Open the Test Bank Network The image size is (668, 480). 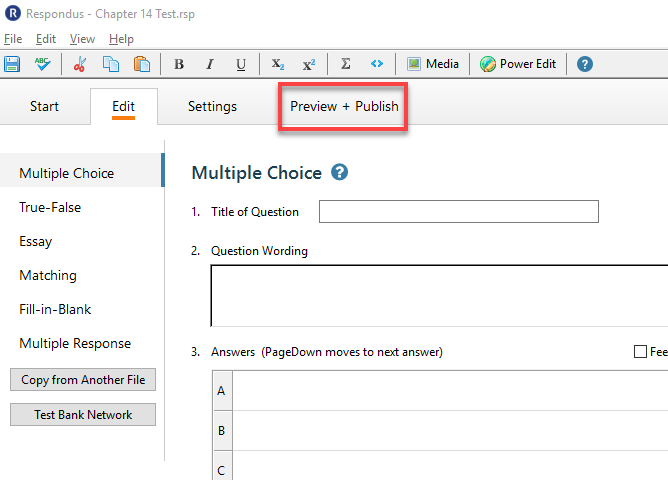(83, 414)
